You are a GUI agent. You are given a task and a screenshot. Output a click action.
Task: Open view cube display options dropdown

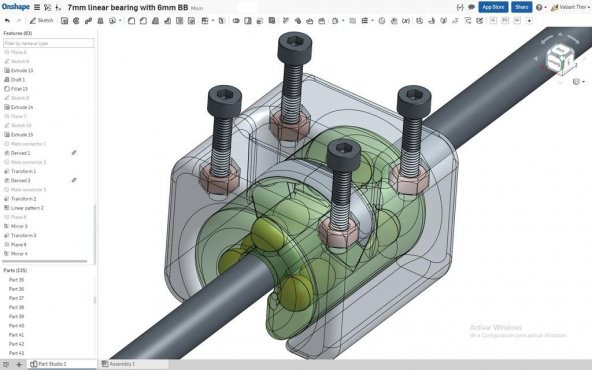pos(578,82)
